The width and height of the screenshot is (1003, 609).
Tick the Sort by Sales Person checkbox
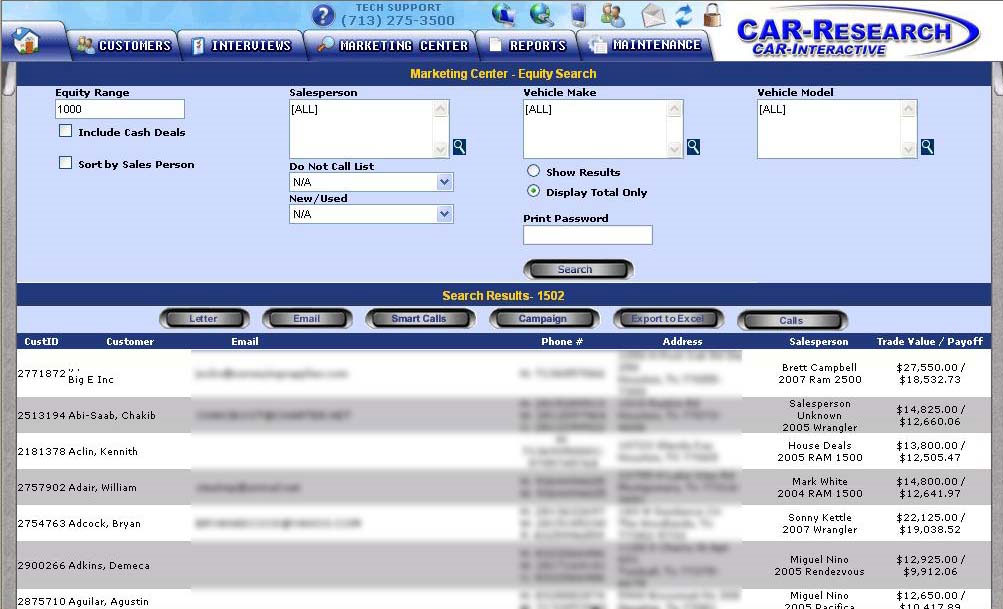click(x=65, y=163)
